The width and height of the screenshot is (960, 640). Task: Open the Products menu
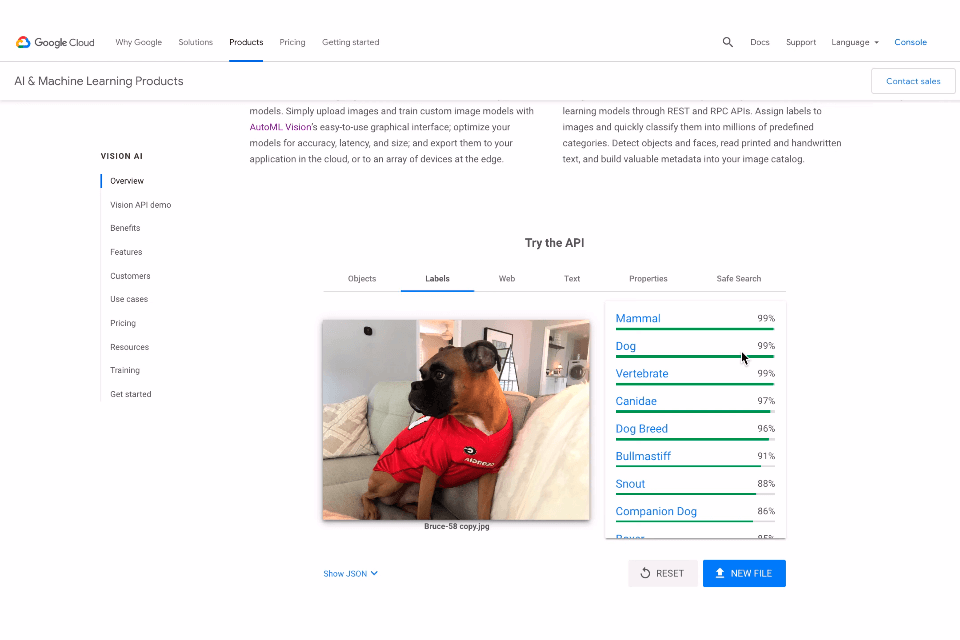(246, 42)
